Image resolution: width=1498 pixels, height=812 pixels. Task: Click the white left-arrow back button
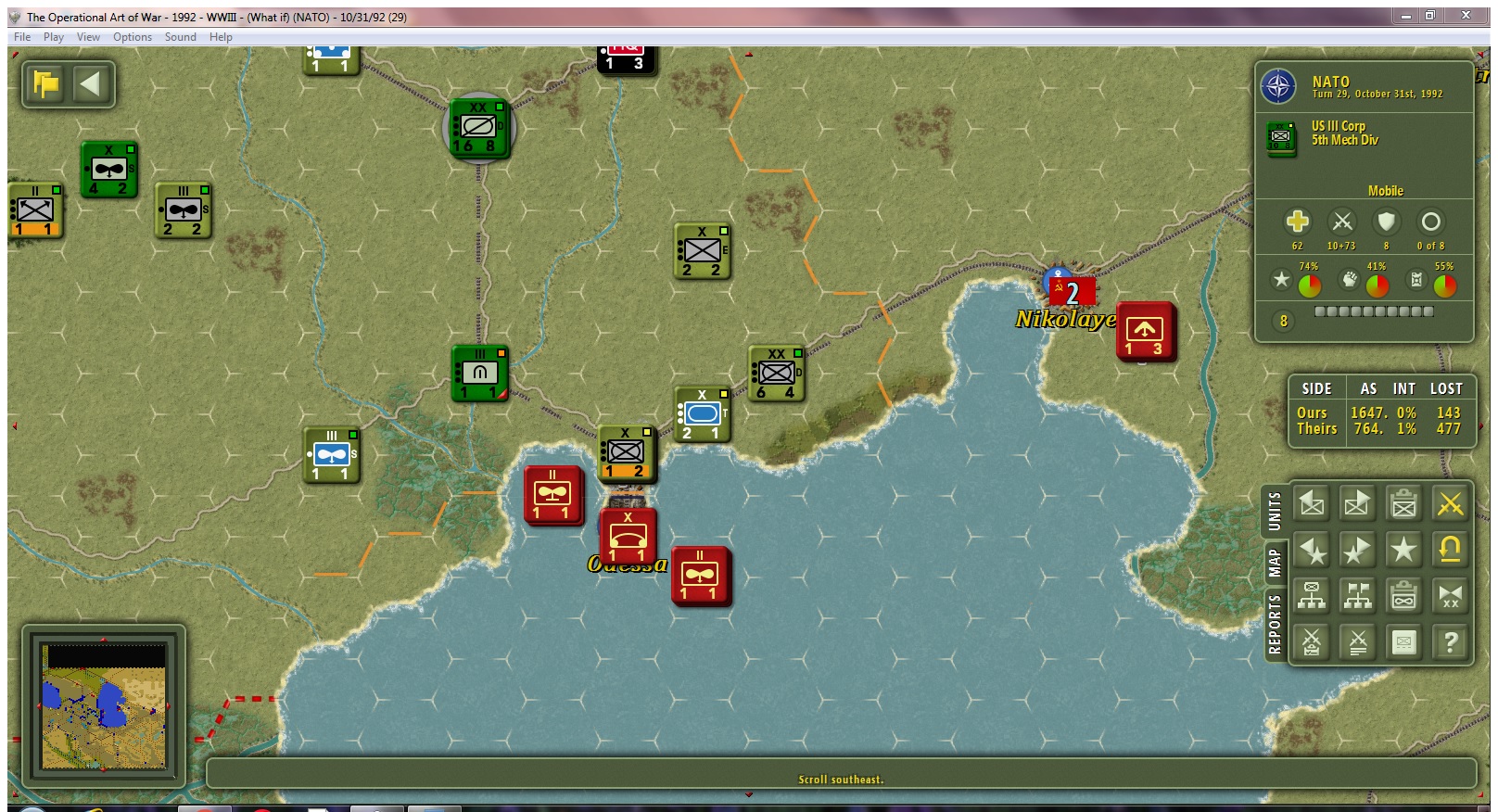(x=91, y=84)
